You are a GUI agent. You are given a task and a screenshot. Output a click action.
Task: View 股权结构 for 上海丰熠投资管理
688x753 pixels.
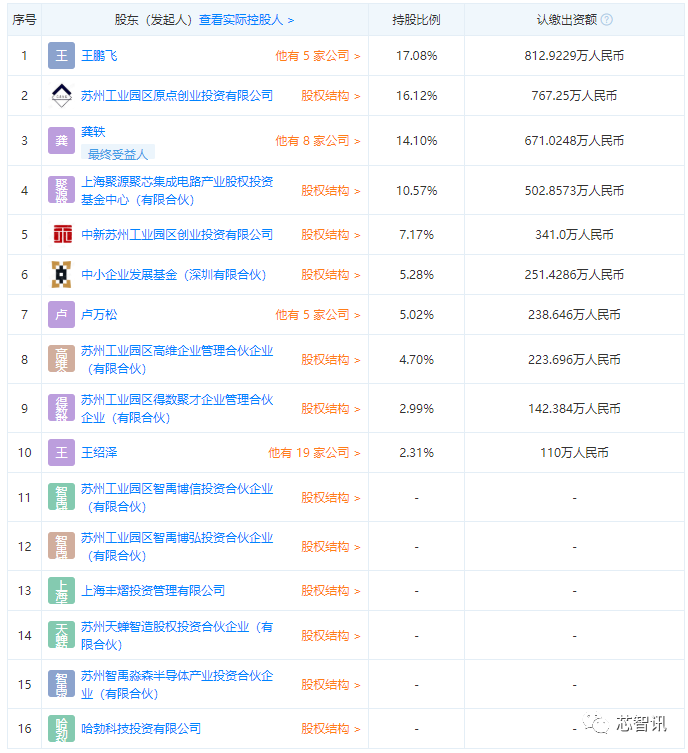pyautogui.click(x=331, y=591)
